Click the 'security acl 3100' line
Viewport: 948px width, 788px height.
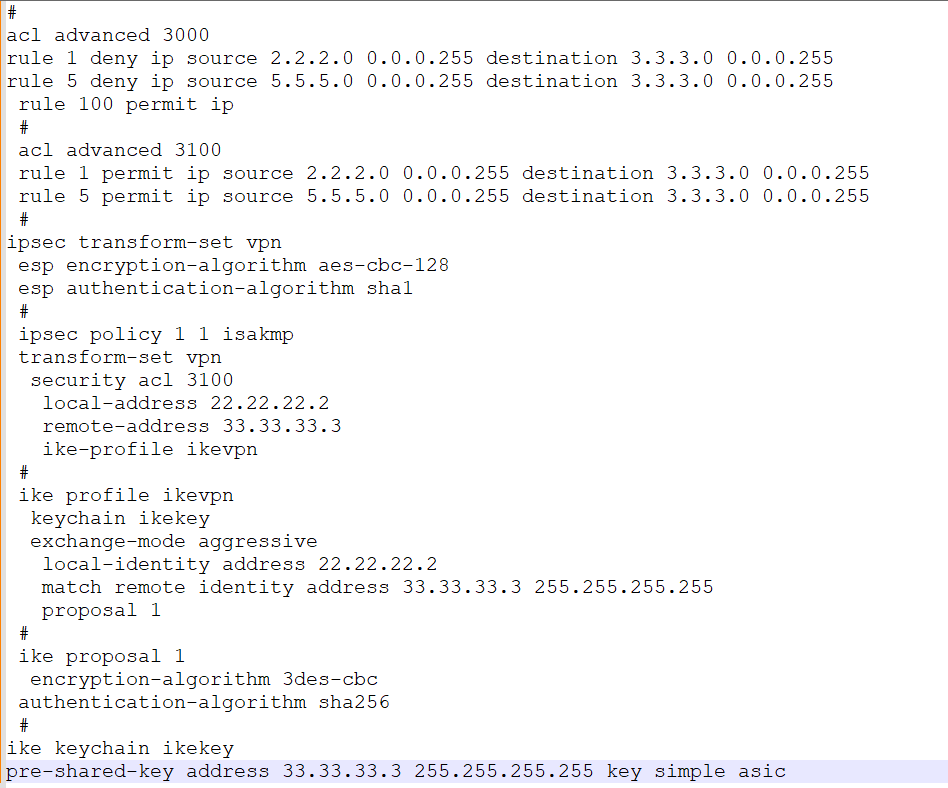tap(131, 380)
